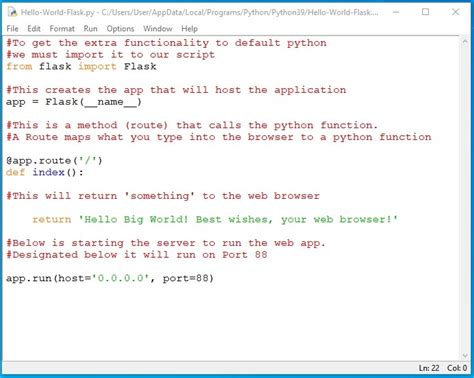The height and width of the screenshot is (378, 474).
Task: Click the '@app.route('/')' decorator line
Action: 54,161
